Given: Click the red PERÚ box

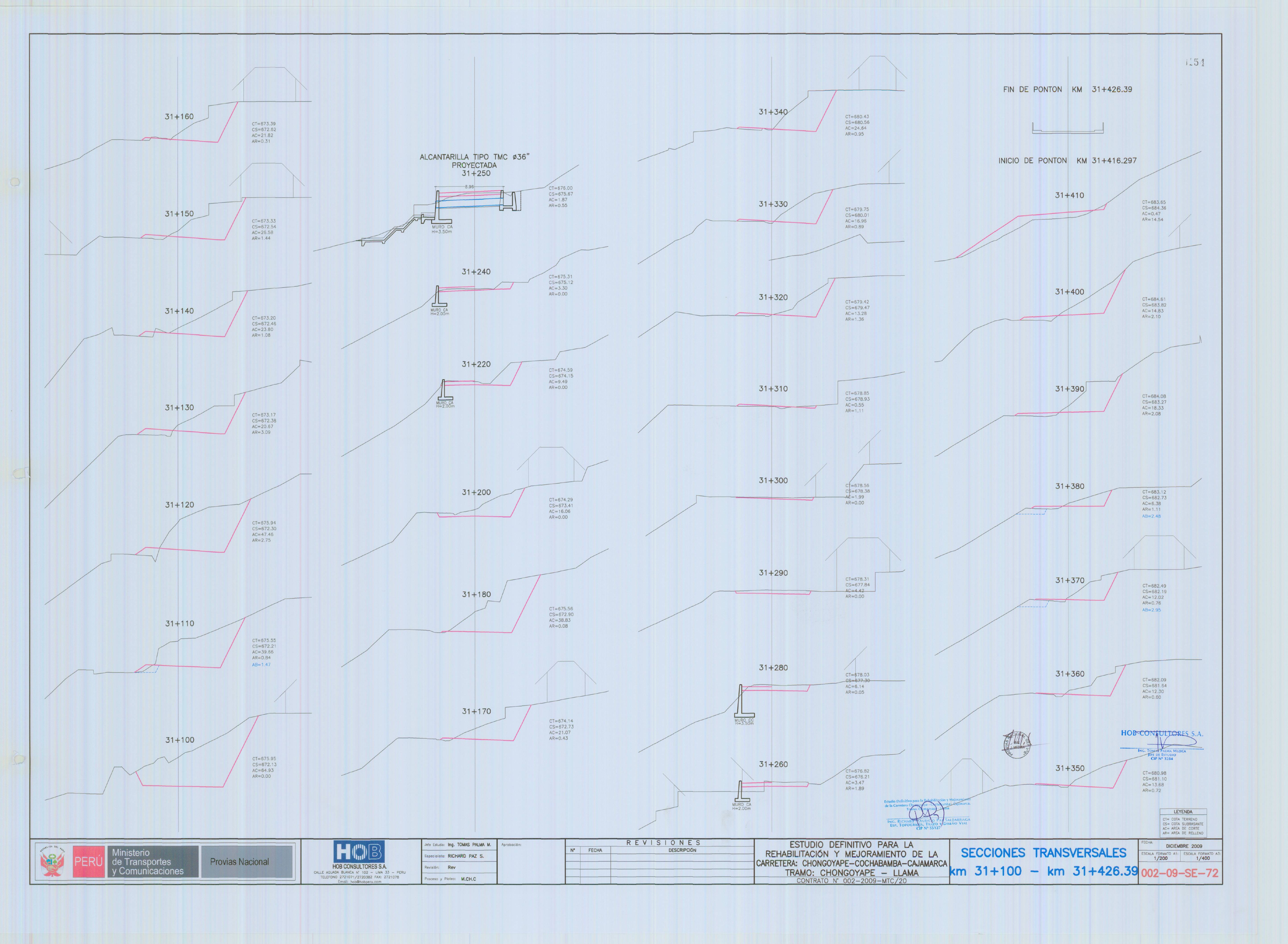Looking at the screenshot, I should pos(89,862).
